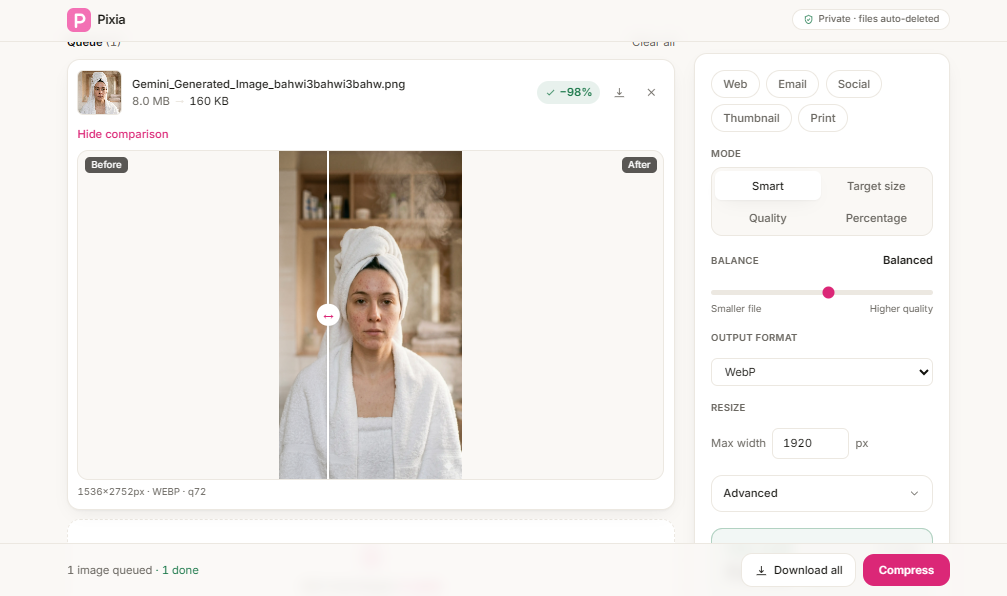The width and height of the screenshot is (1007, 596).
Task: Click the Balanced value label
Action: coord(907,260)
